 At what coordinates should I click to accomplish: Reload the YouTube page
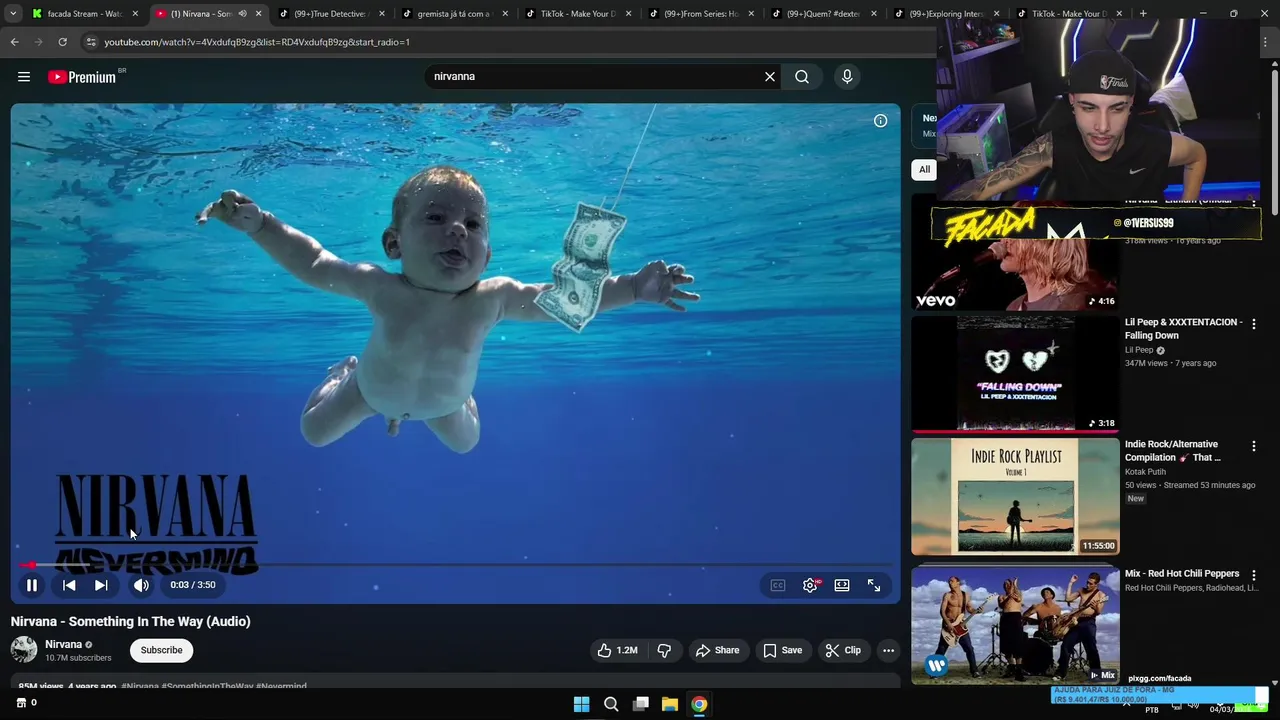click(62, 42)
